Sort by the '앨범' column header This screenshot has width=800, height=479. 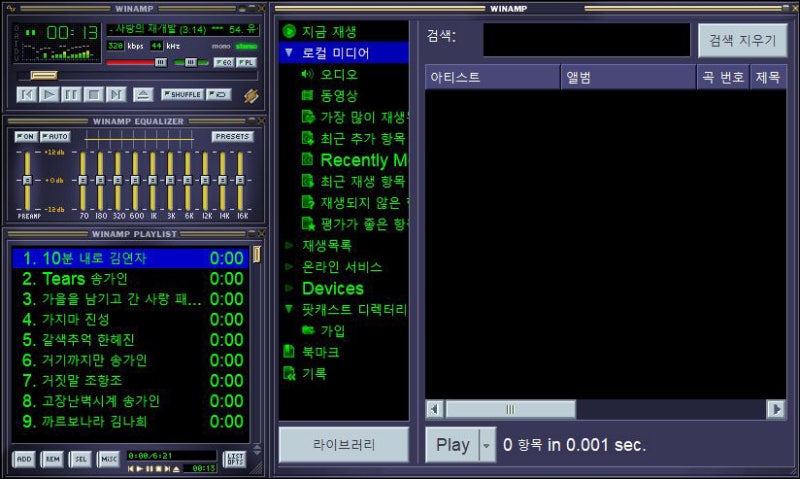[629, 78]
